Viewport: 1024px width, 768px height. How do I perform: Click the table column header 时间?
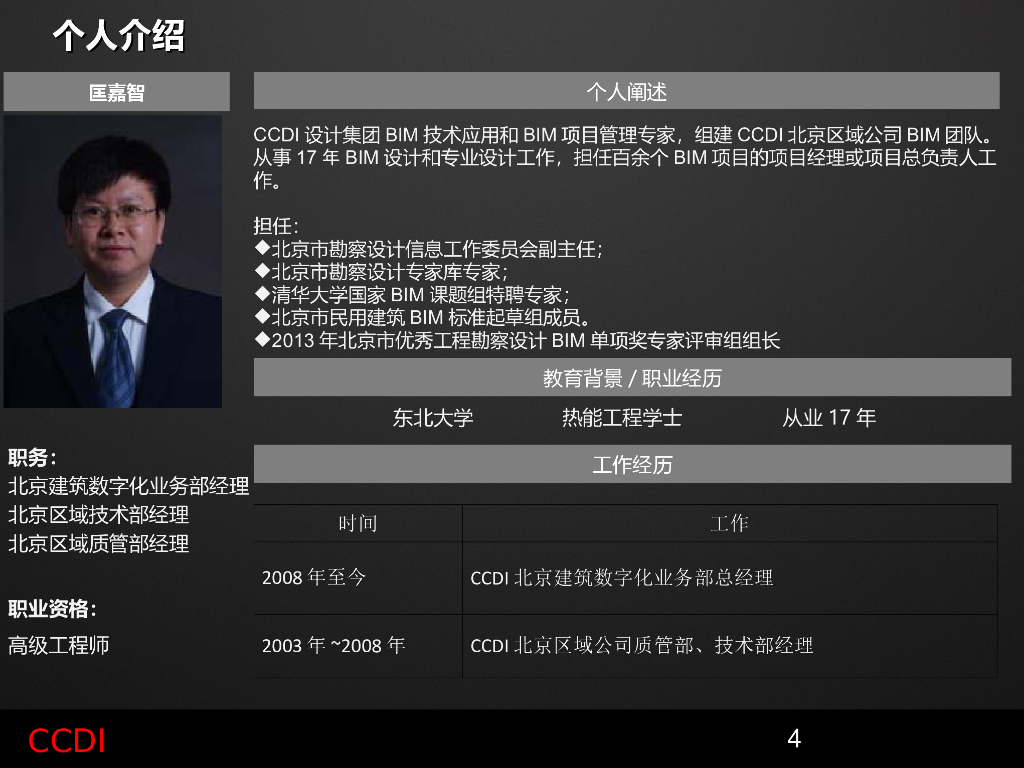[358, 523]
